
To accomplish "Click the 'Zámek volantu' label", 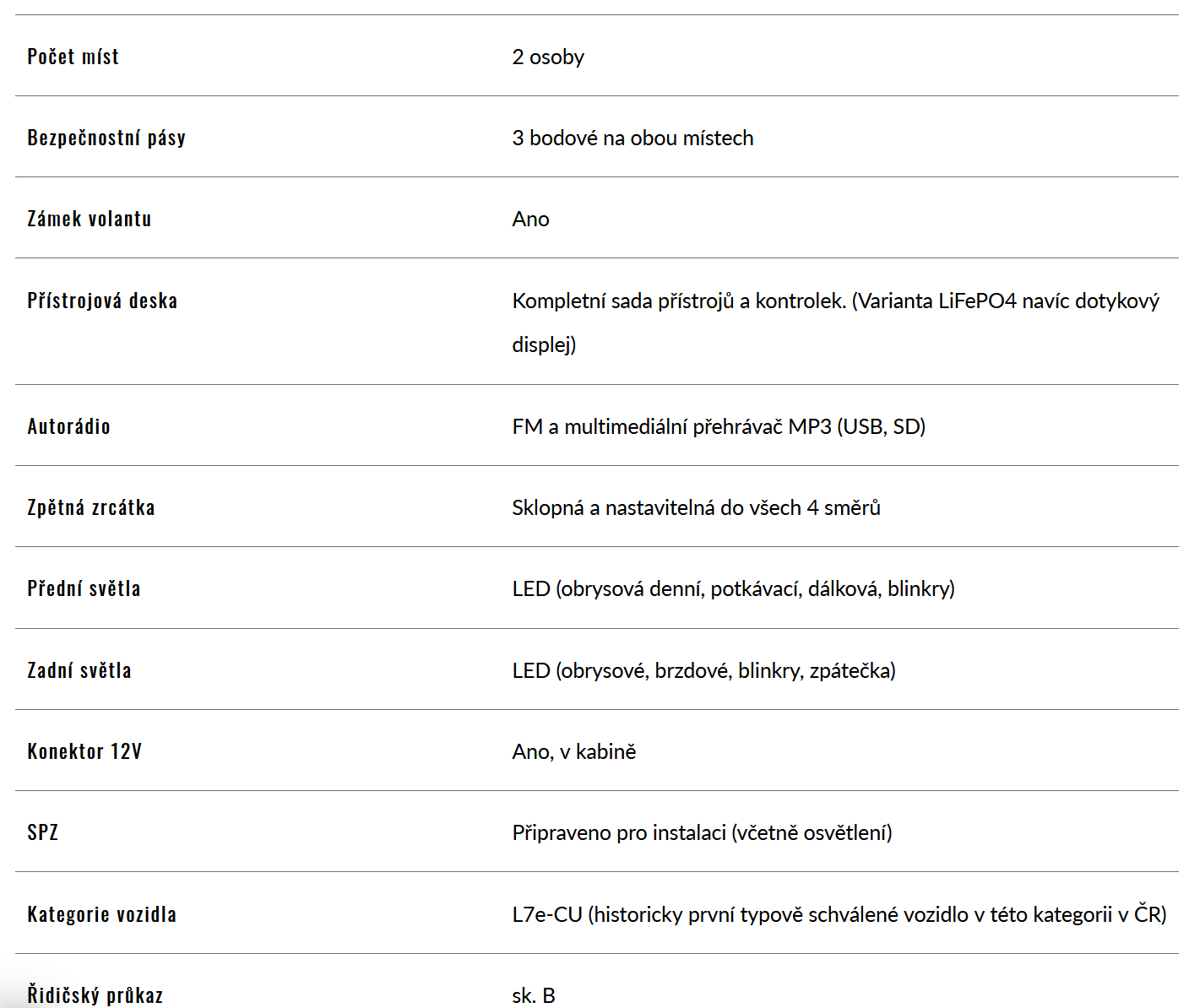I will click(x=90, y=219).
